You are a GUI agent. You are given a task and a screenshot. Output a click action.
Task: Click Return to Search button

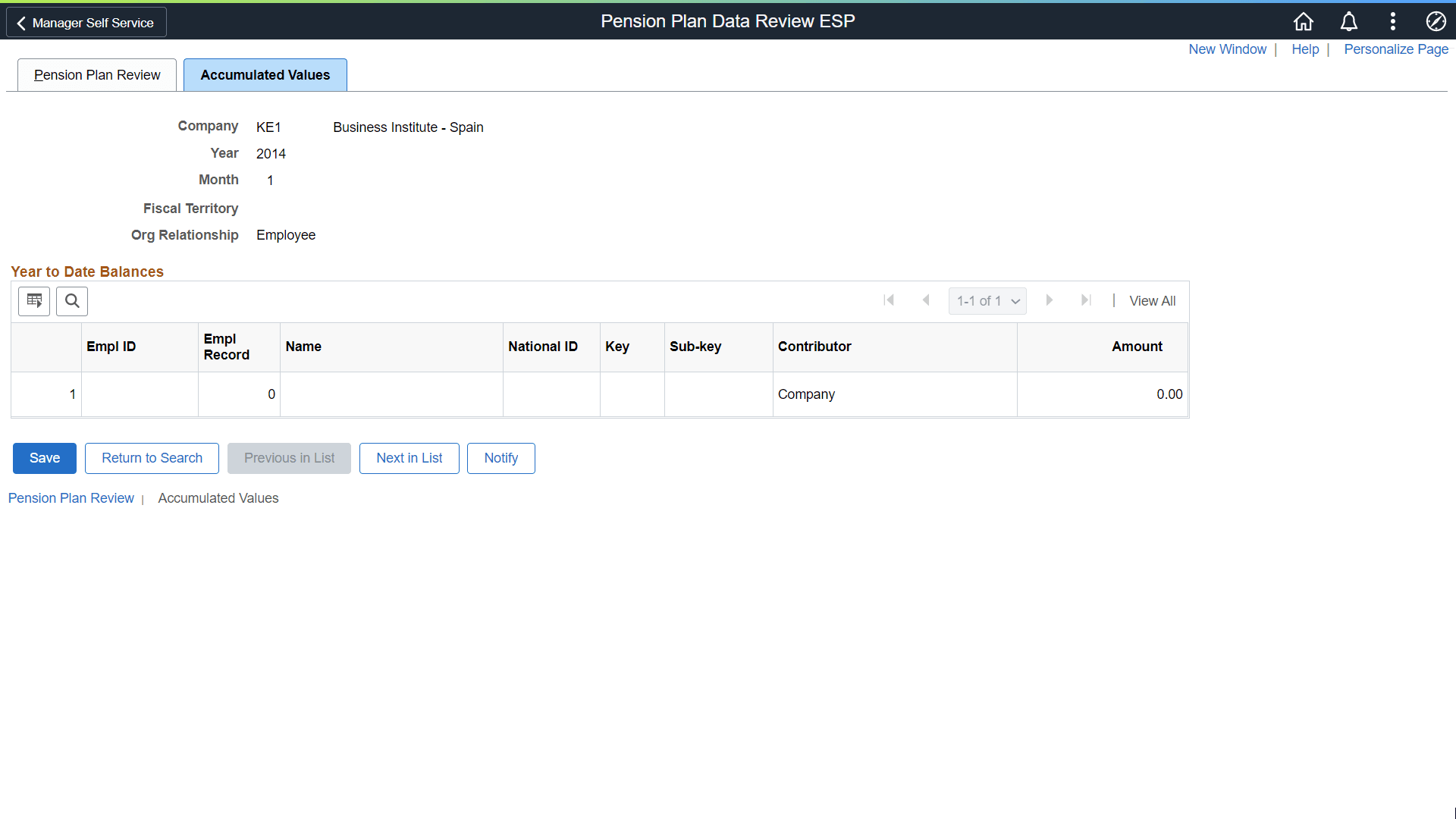click(152, 458)
